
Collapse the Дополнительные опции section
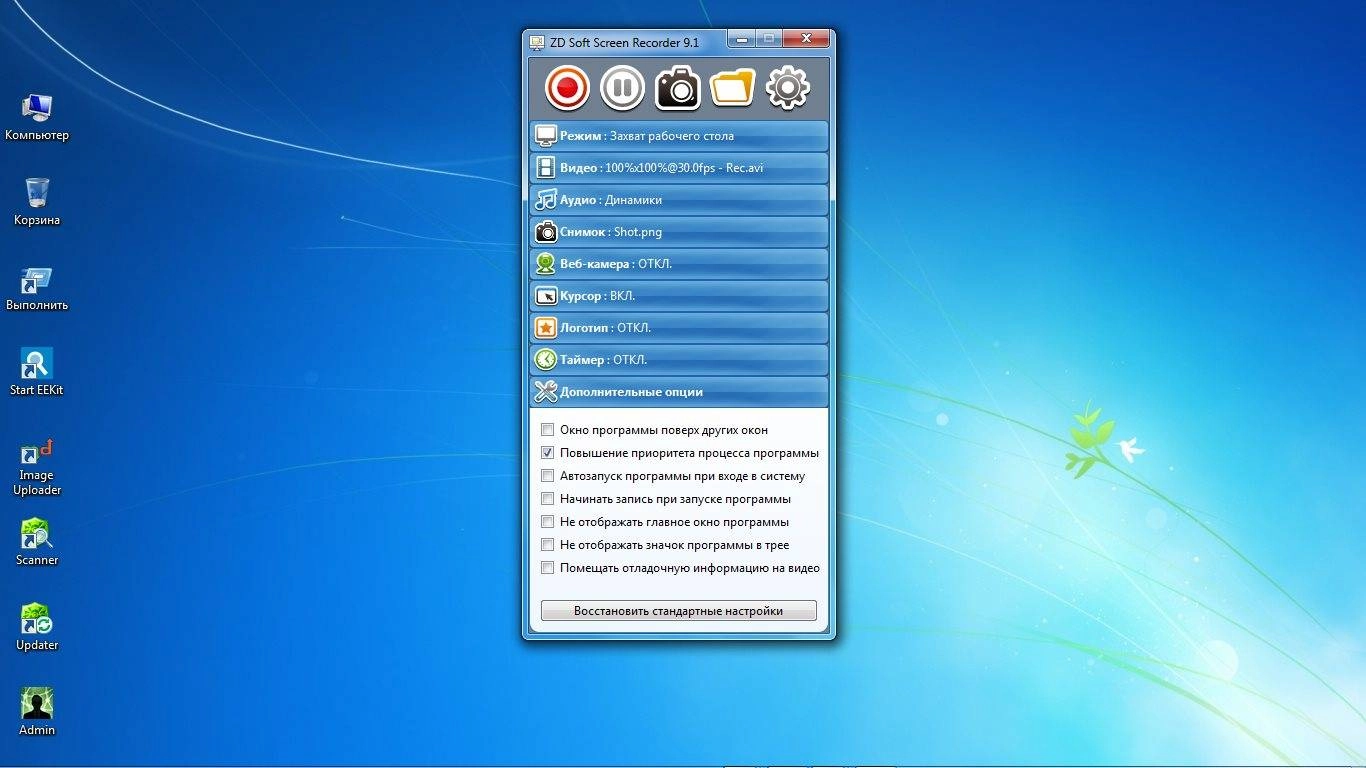[x=679, y=392]
